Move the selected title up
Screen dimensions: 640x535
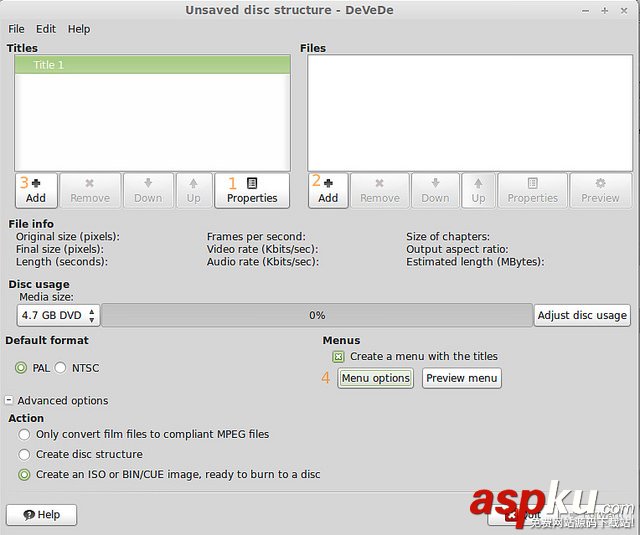tap(194, 191)
